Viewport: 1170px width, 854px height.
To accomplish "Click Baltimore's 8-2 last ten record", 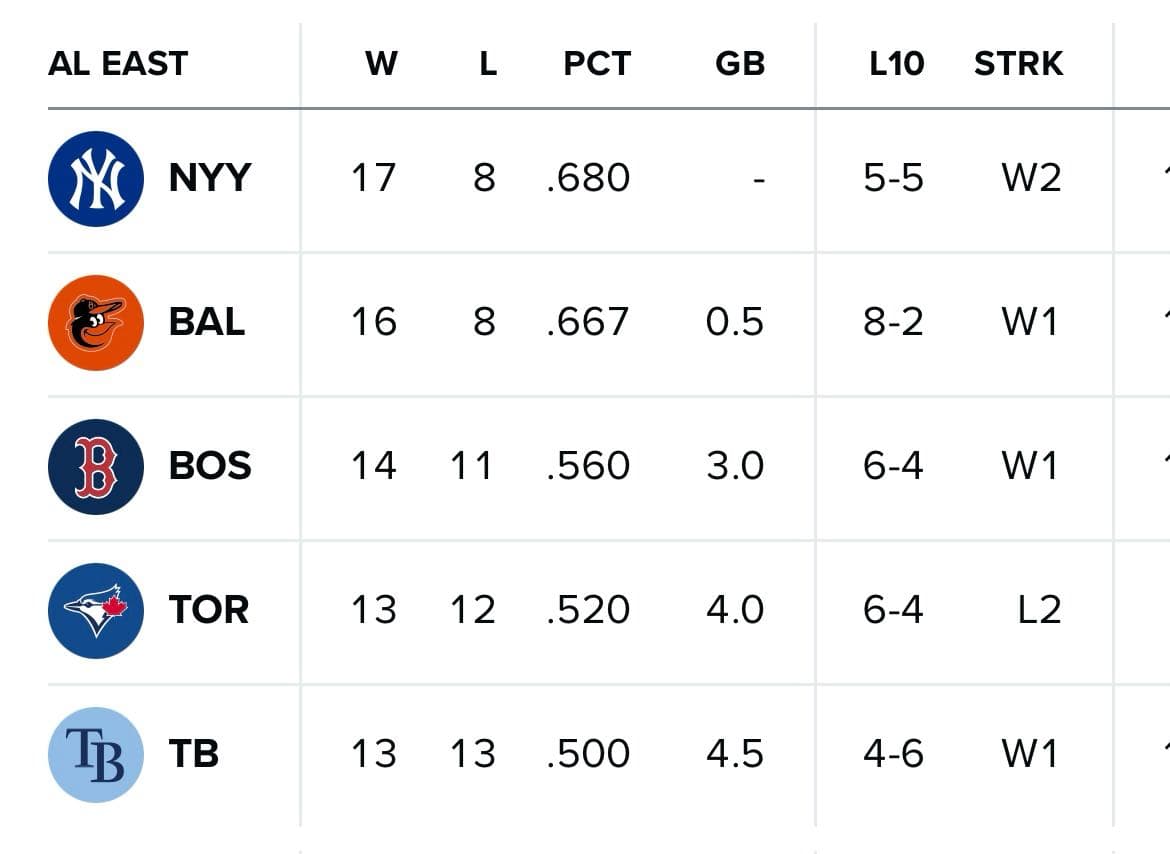I will pos(893,323).
